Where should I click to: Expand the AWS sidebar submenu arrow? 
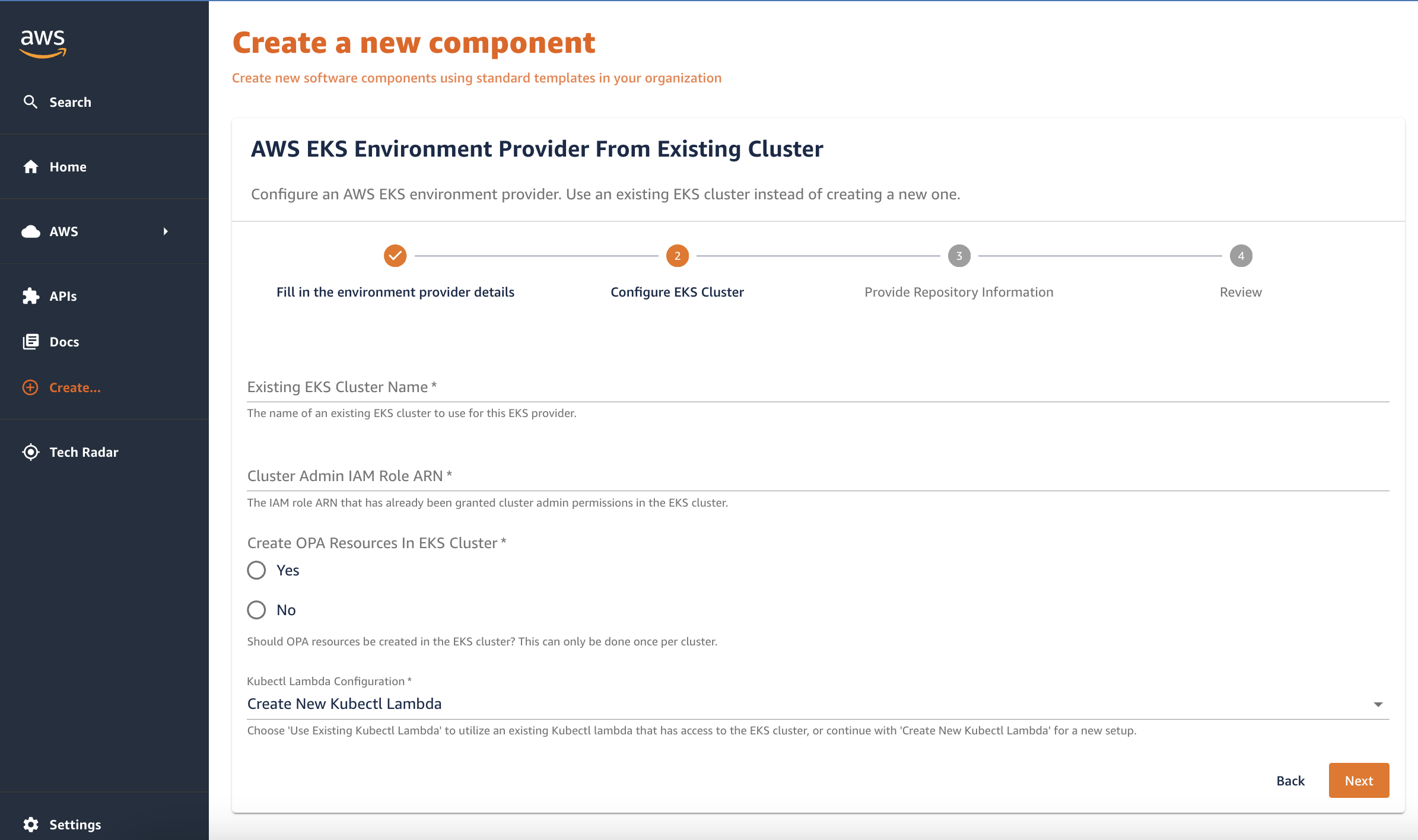166,231
